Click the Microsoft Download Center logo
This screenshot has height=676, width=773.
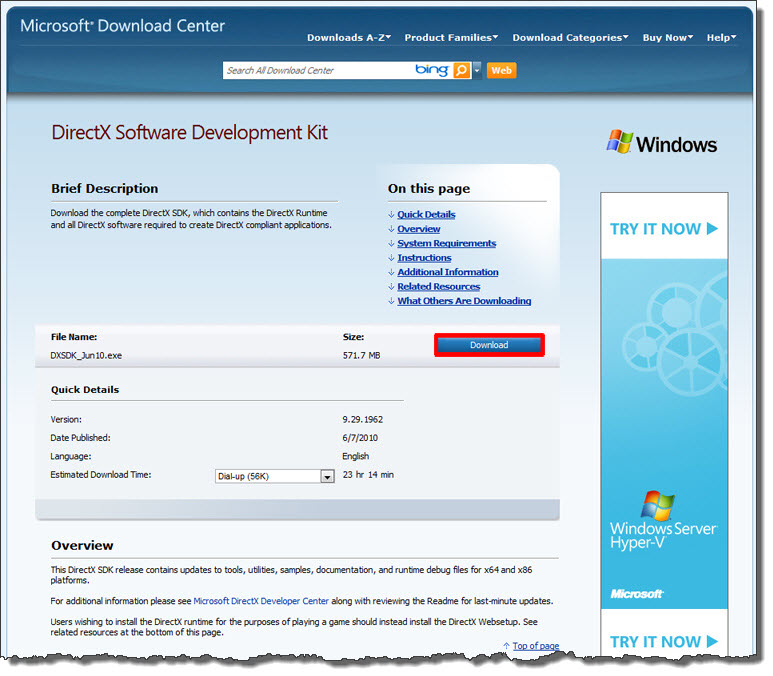point(122,26)
